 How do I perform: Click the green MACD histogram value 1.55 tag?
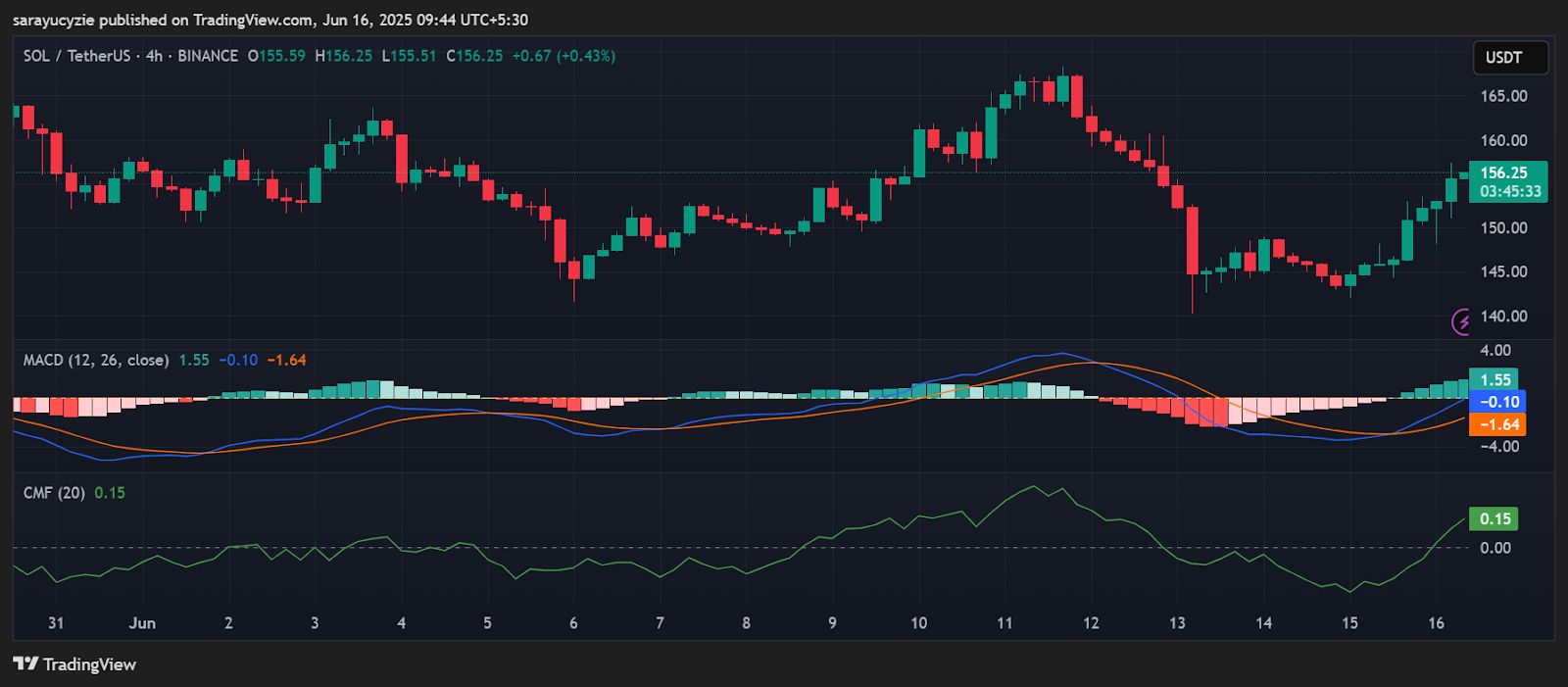[x=1494, y=379]
